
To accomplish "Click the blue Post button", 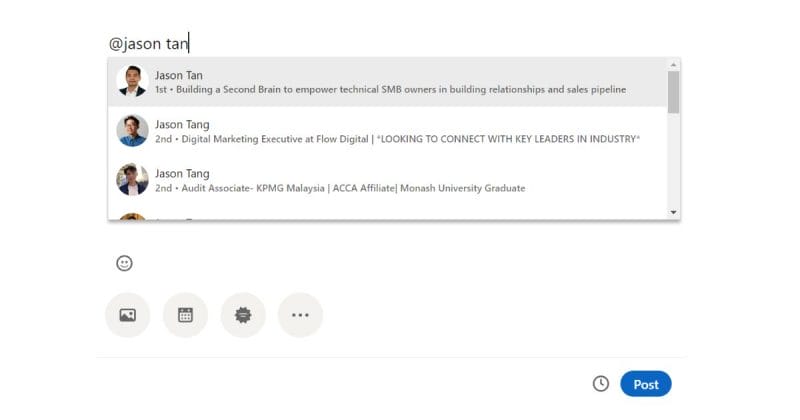I will click(645, 384).
